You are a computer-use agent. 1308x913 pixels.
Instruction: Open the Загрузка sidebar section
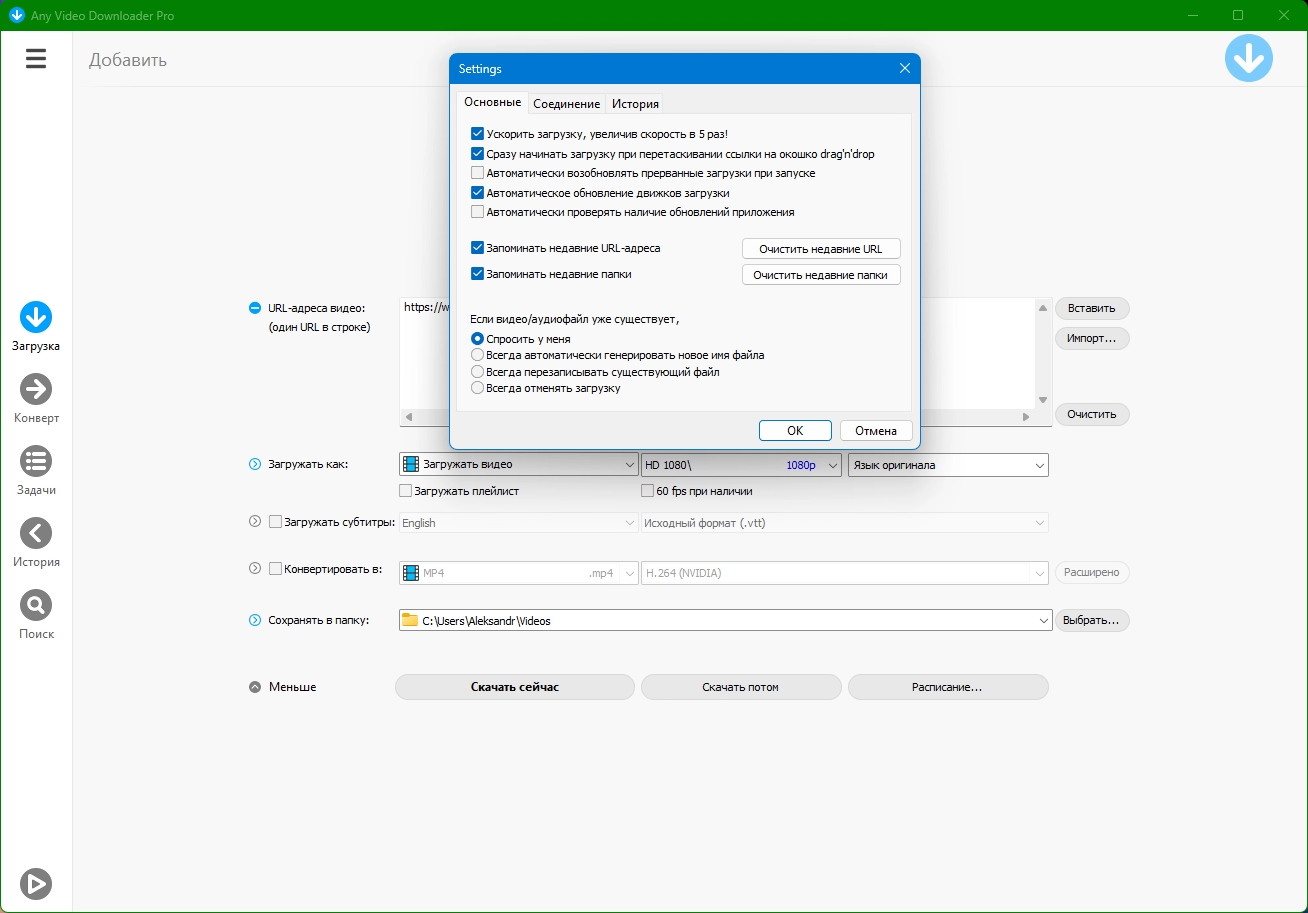(x=36, y=328)
